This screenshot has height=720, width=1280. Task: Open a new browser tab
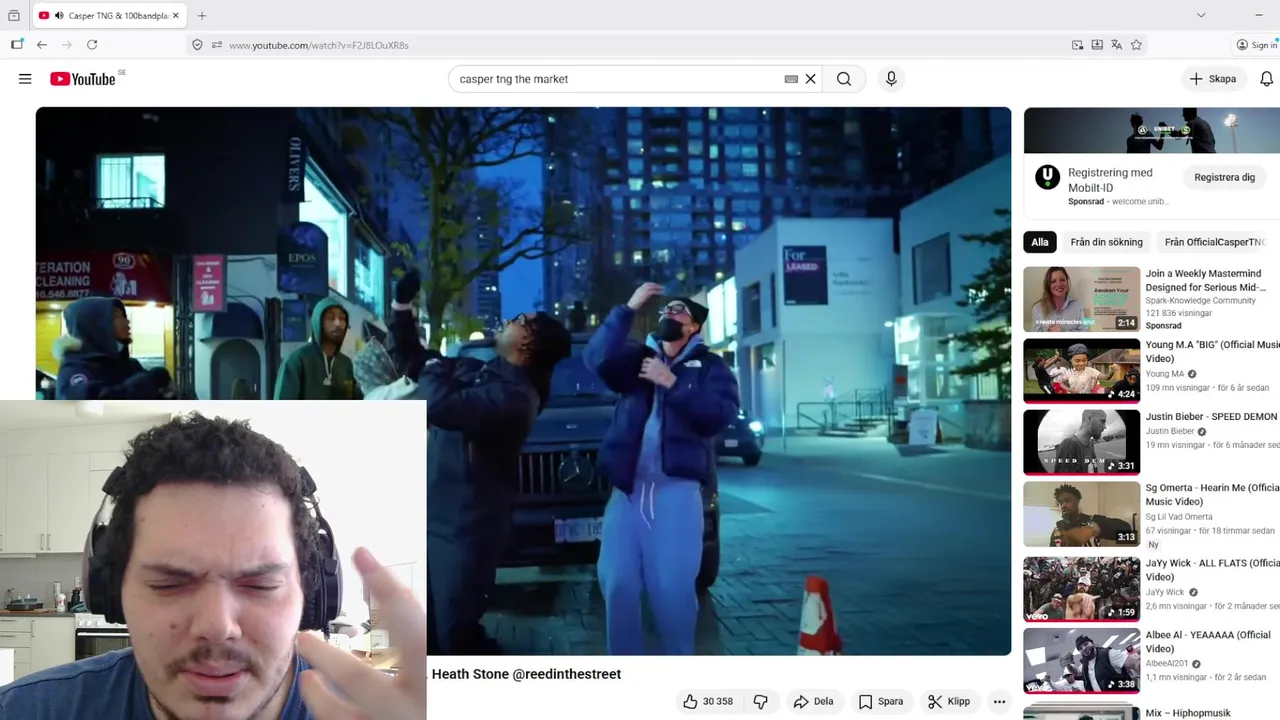coord(202,16)
